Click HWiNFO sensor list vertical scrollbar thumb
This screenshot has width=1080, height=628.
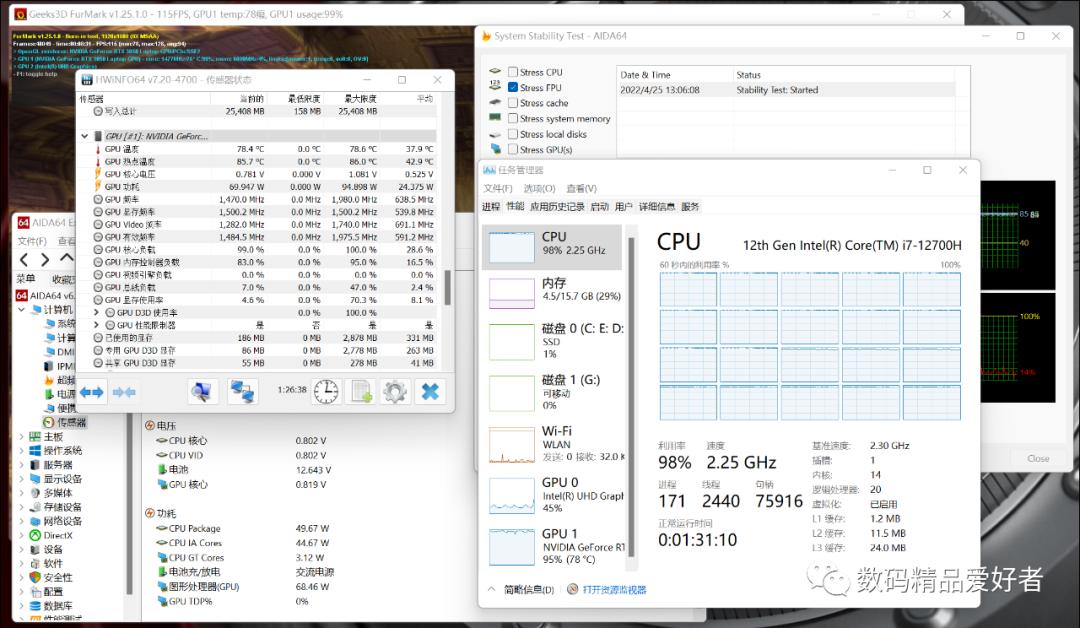point(448,287)
